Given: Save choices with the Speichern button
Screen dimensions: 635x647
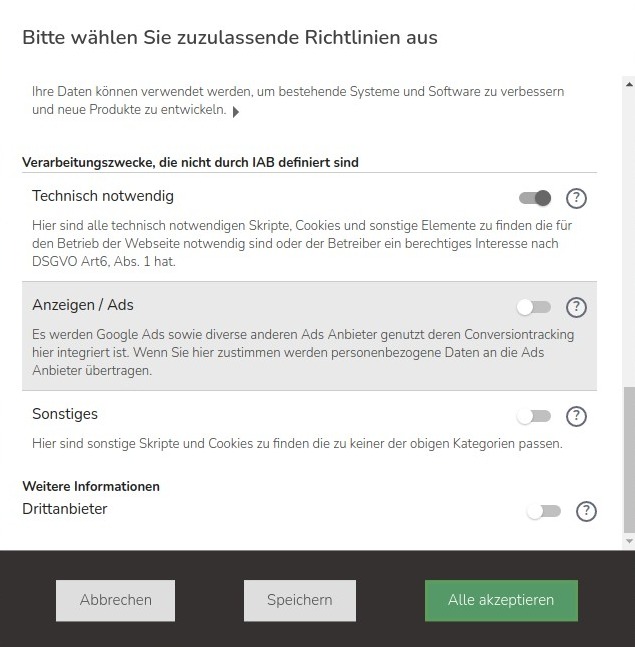Looking at the screenshot, I should [299, 600].
